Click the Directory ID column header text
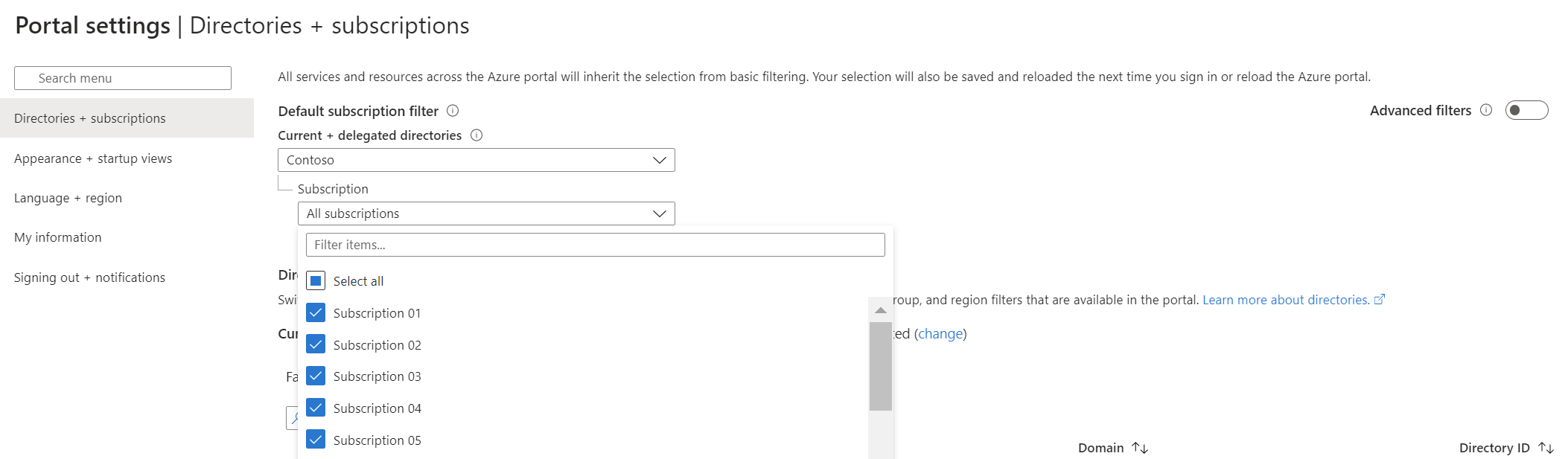 tap(1494, 448)
